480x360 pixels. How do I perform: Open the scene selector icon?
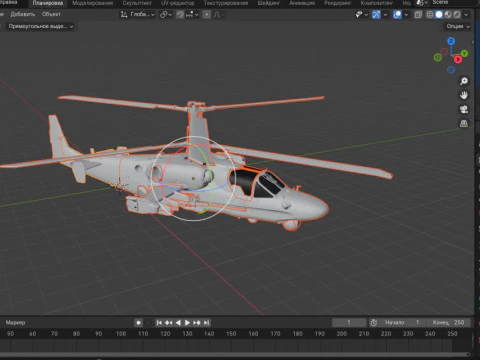(422, 3)
